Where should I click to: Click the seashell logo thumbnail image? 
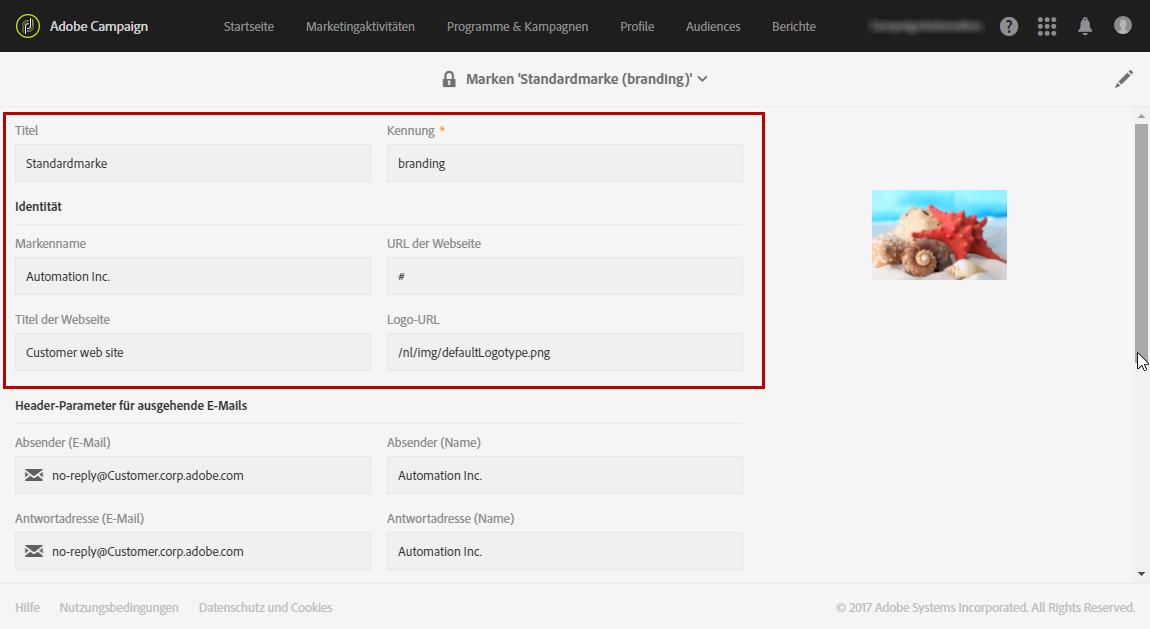[939, 235]
